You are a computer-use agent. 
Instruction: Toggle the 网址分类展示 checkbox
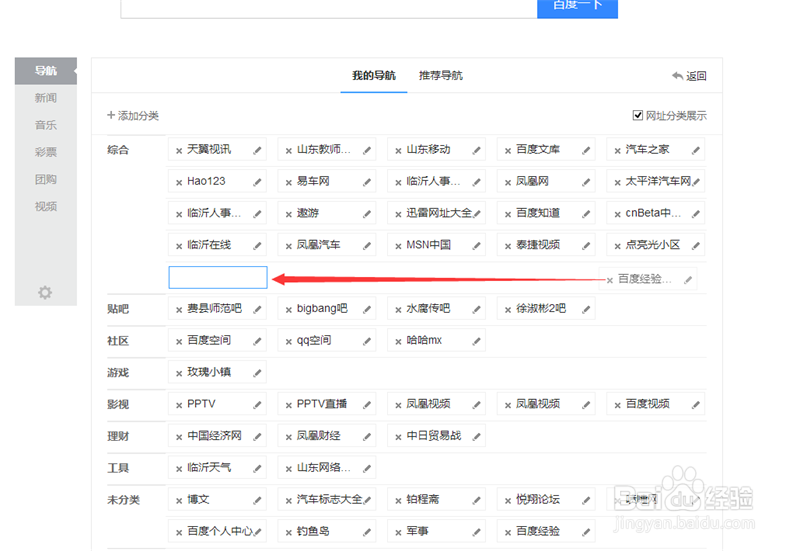coord(638,115)
